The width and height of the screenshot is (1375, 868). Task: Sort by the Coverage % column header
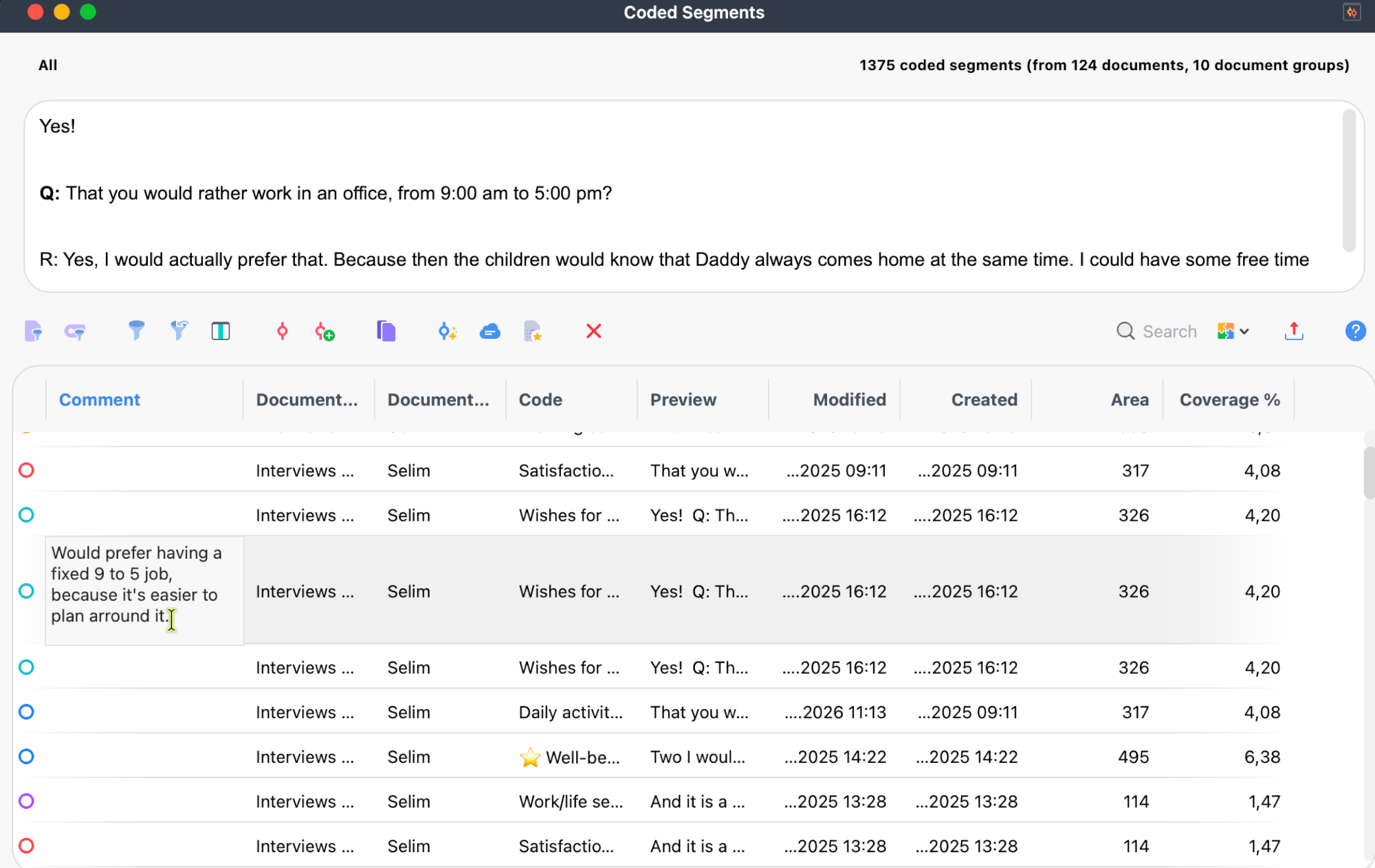tap(1229, 400)
